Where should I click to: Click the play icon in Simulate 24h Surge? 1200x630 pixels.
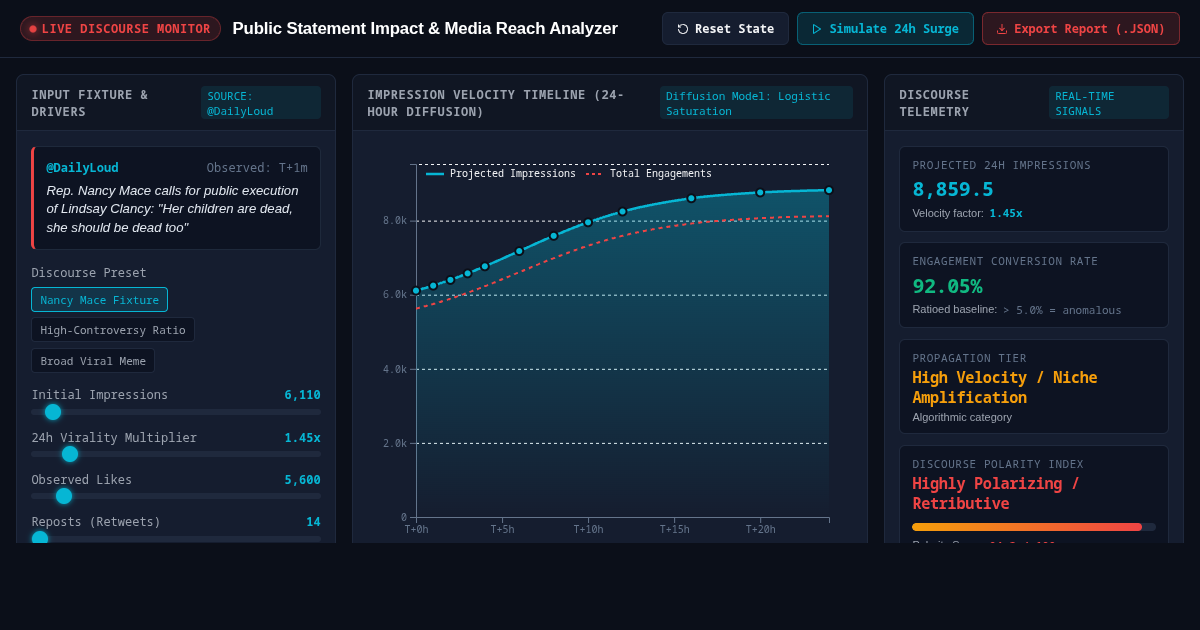tap(817, 29)
